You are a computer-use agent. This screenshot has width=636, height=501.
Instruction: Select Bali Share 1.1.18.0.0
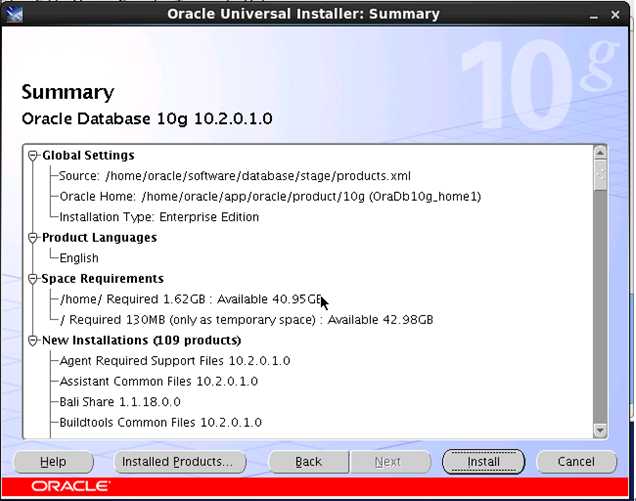[x=120, y=402]
